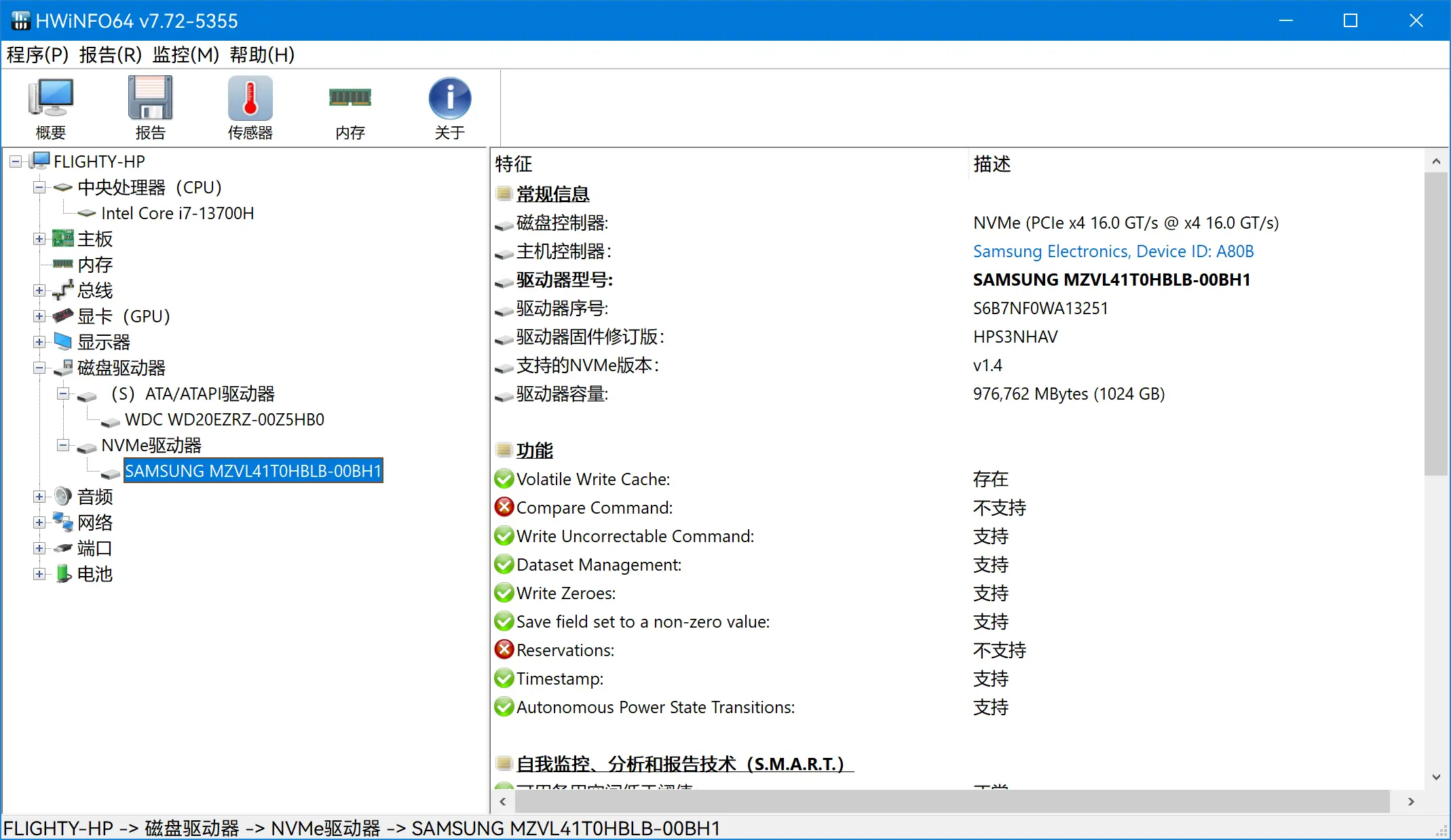
Task: Click the 主板 motherboard icon in tree
Action: tap(63, 238)
